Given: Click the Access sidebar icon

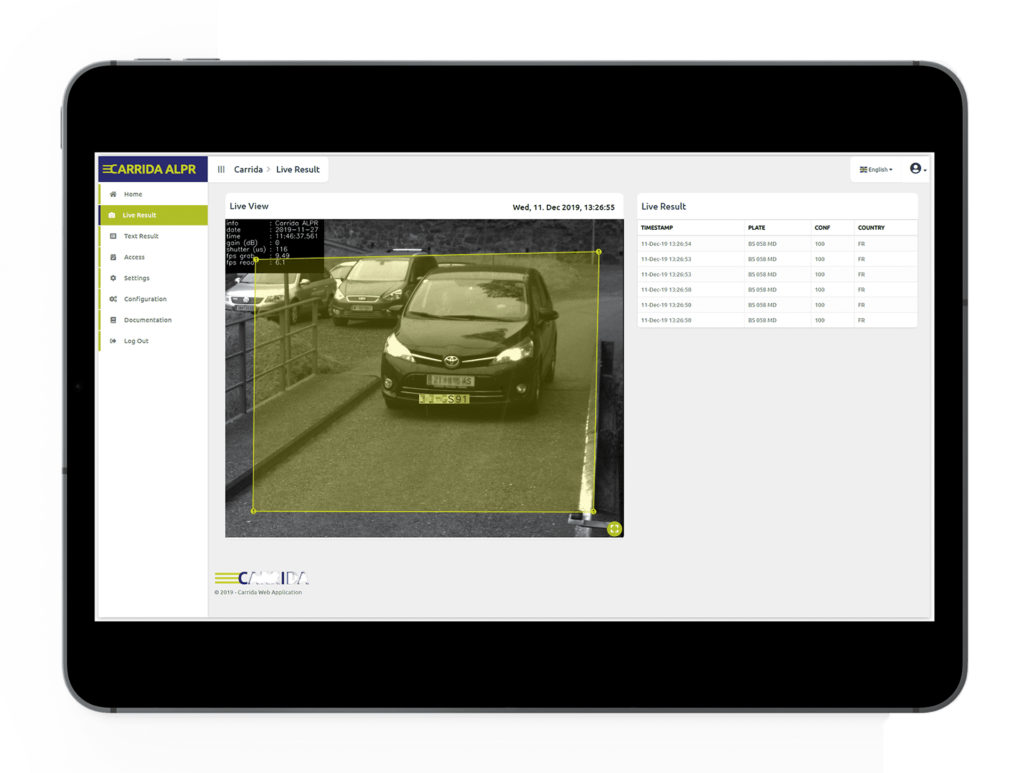Looking at the screenshot, I should coord(113,257).
